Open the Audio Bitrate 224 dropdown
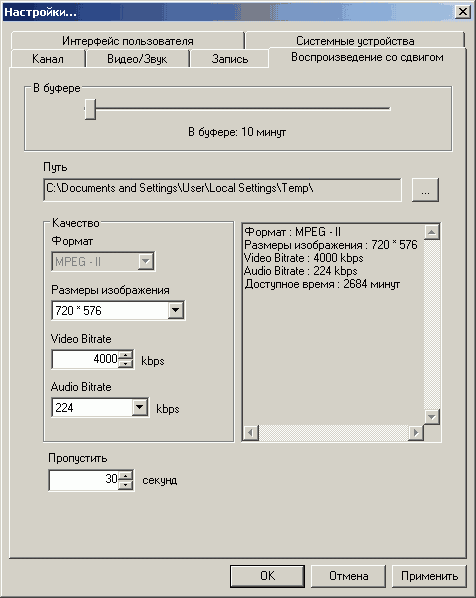The image size is (476, 598). [x=100, y=408]
